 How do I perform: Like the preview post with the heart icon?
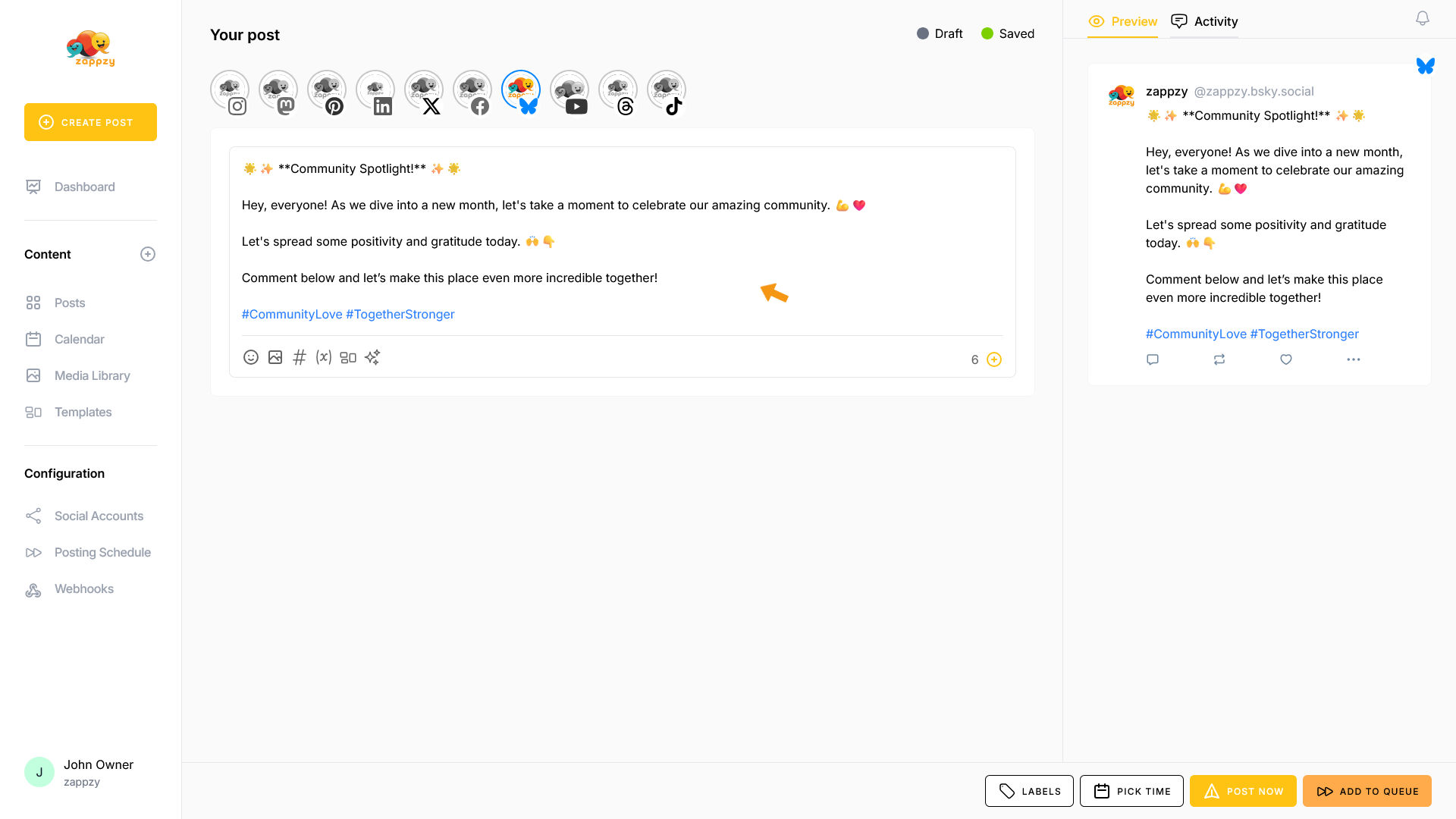pyautogui.click(x=1285, y=359)
